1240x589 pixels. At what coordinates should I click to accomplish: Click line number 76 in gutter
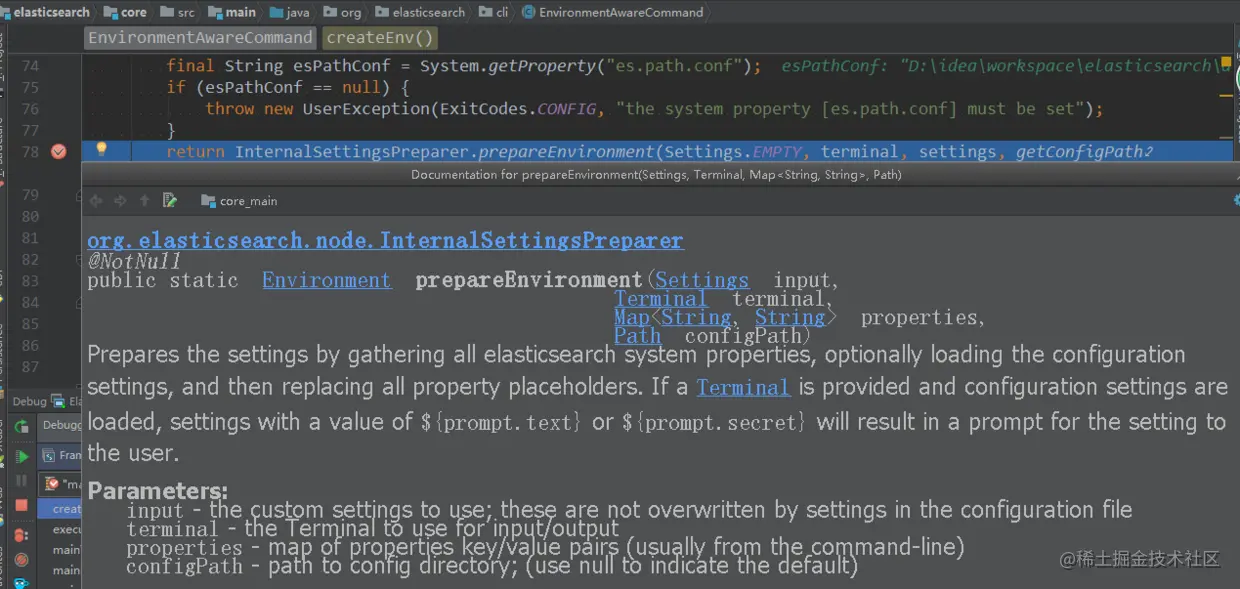click(x=30, y=109)
